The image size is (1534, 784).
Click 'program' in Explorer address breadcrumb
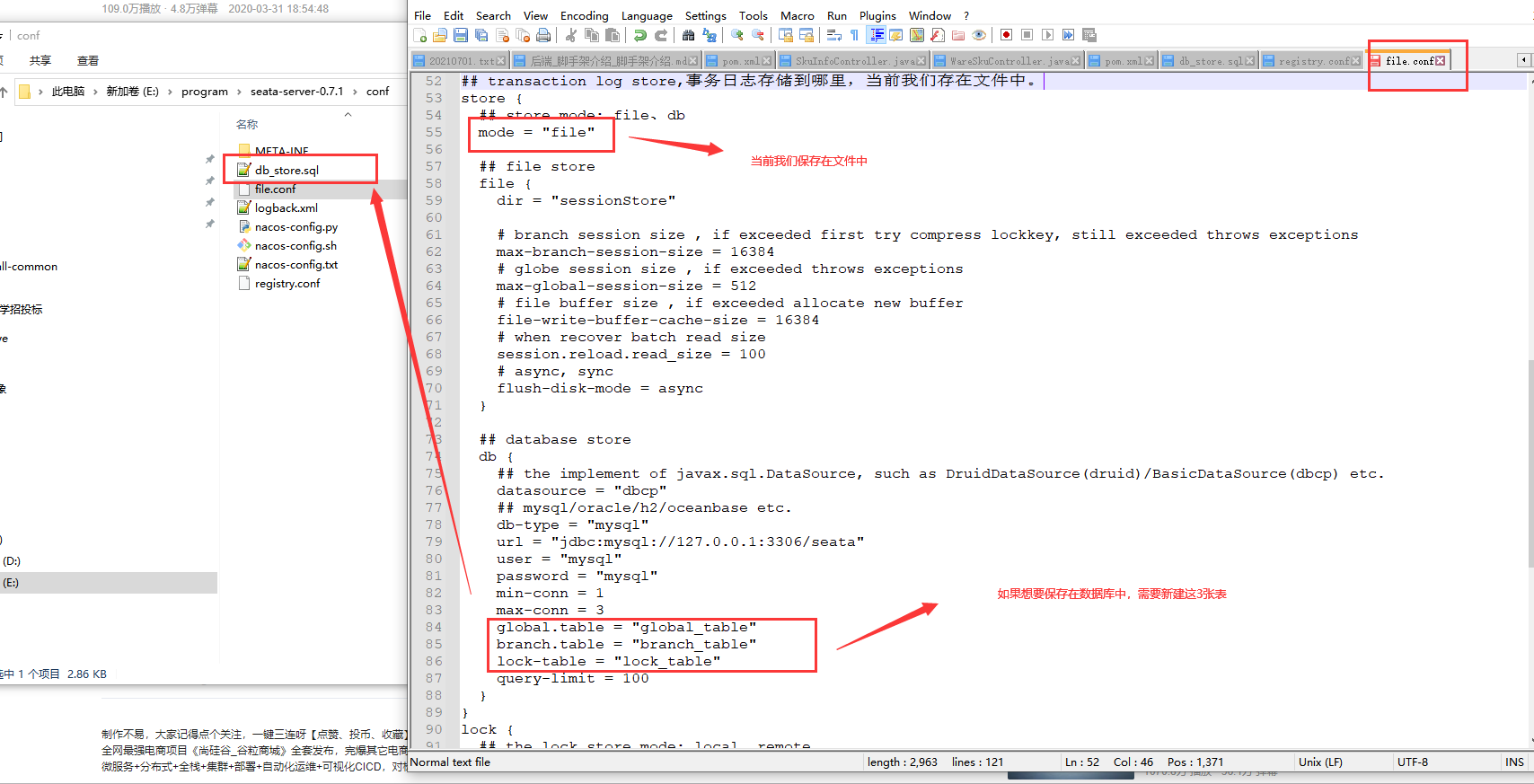(205, 92)
